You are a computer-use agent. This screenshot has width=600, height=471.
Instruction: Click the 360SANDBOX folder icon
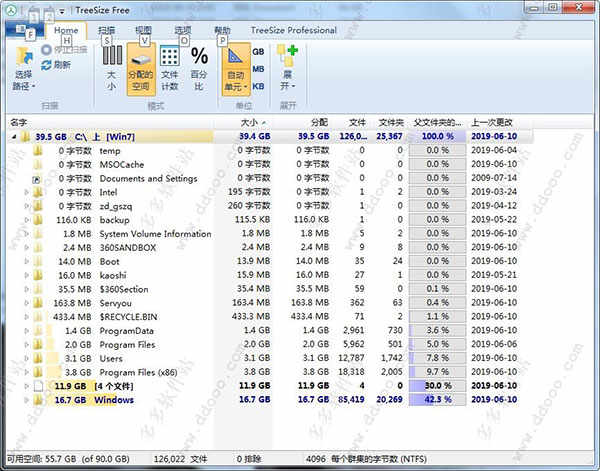[38, 248]
